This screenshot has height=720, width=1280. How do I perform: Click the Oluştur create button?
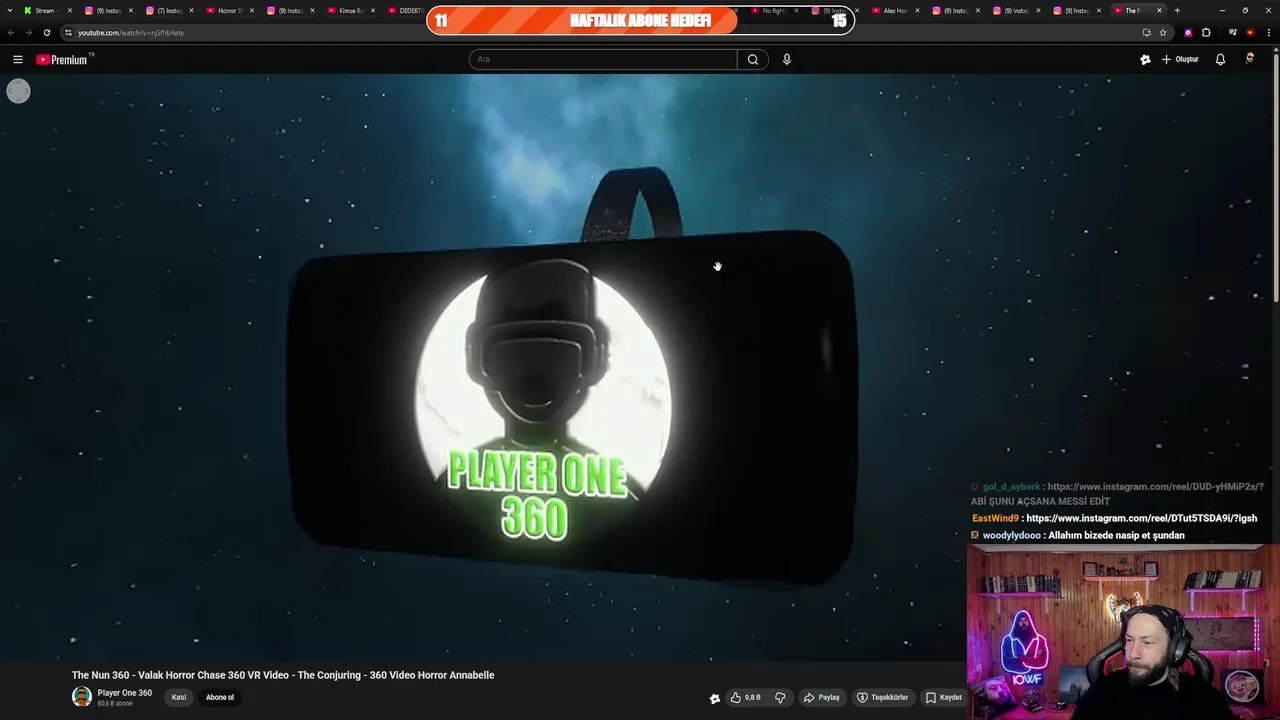coord(1180,60)
